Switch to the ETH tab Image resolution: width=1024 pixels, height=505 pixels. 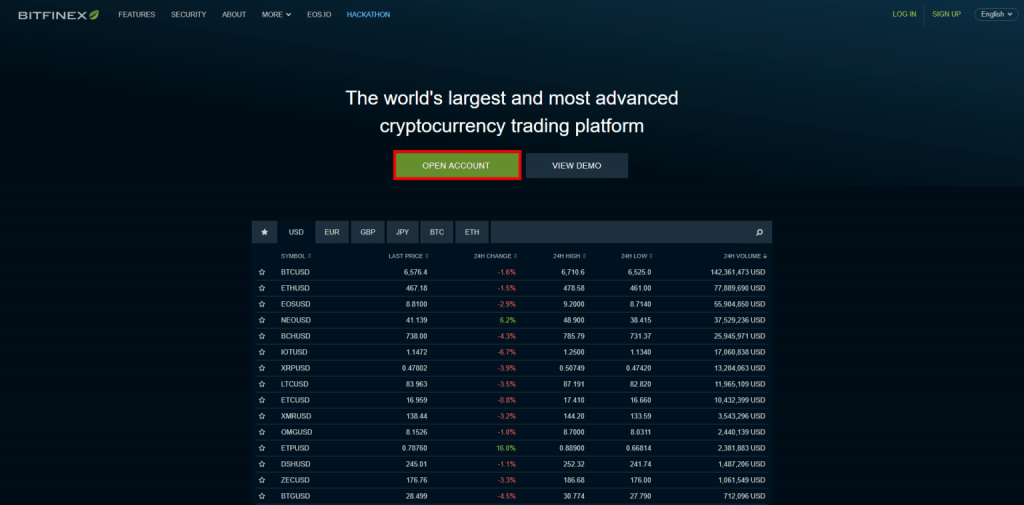point(472,232)
